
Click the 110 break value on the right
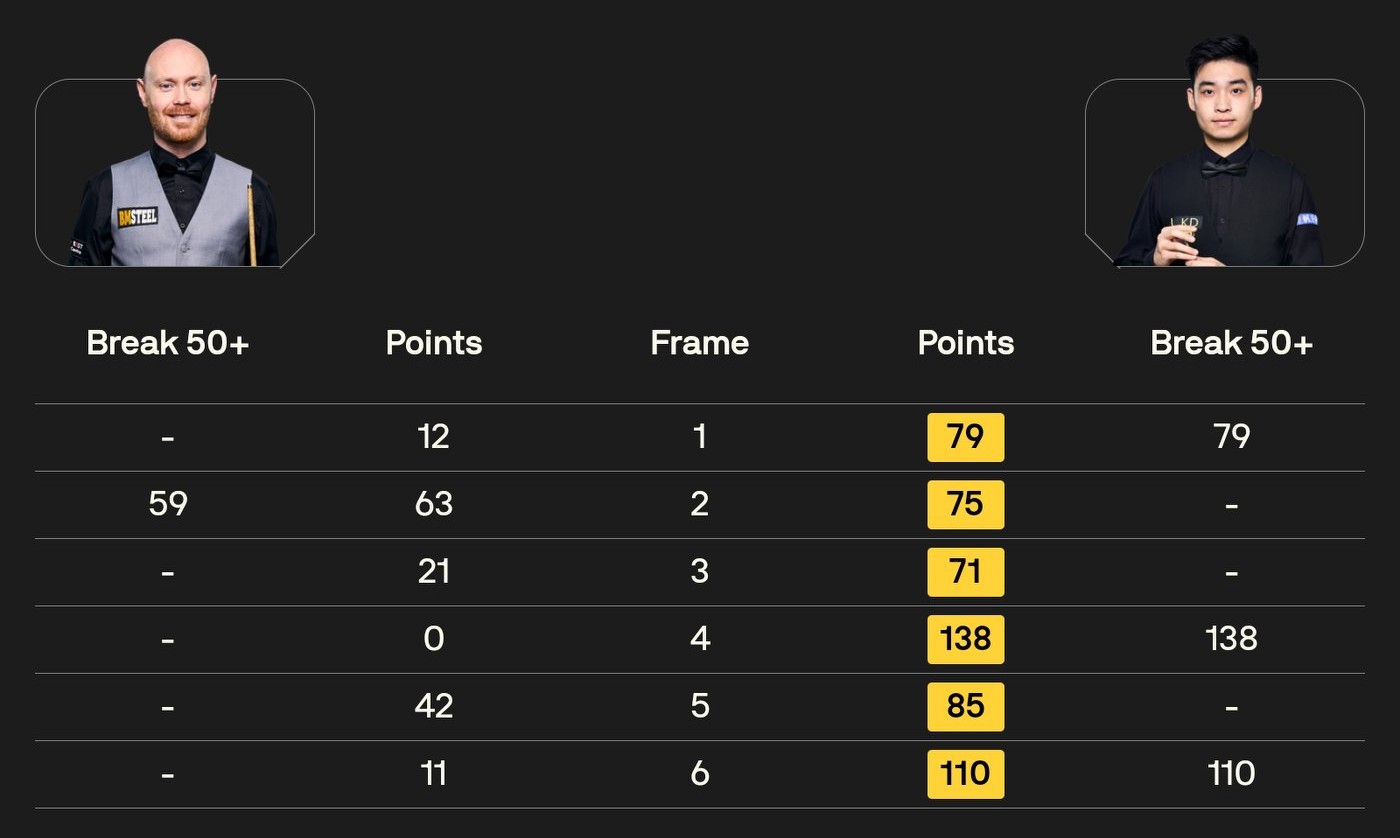(x=1231, y=774)
